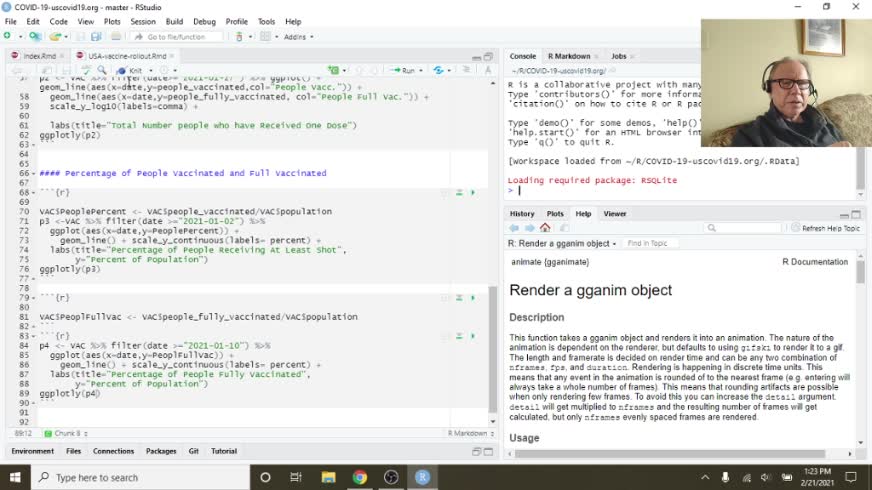Click the Run button in editor
The image size is (872, 490).
pyautogui.click(x=404, y=71)
